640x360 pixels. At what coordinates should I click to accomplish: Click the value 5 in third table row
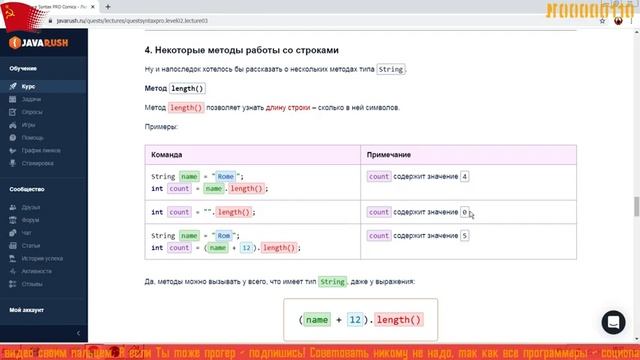[x=464, y=236]
